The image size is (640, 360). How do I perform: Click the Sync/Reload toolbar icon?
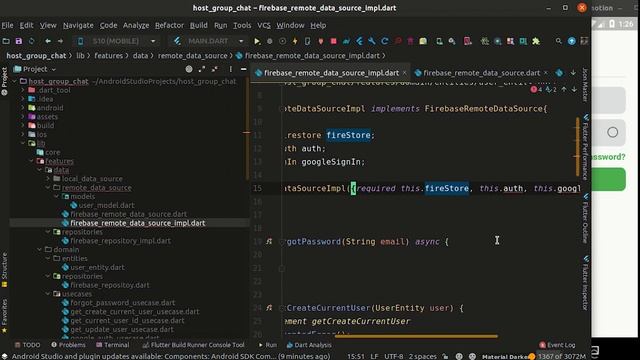31,41
